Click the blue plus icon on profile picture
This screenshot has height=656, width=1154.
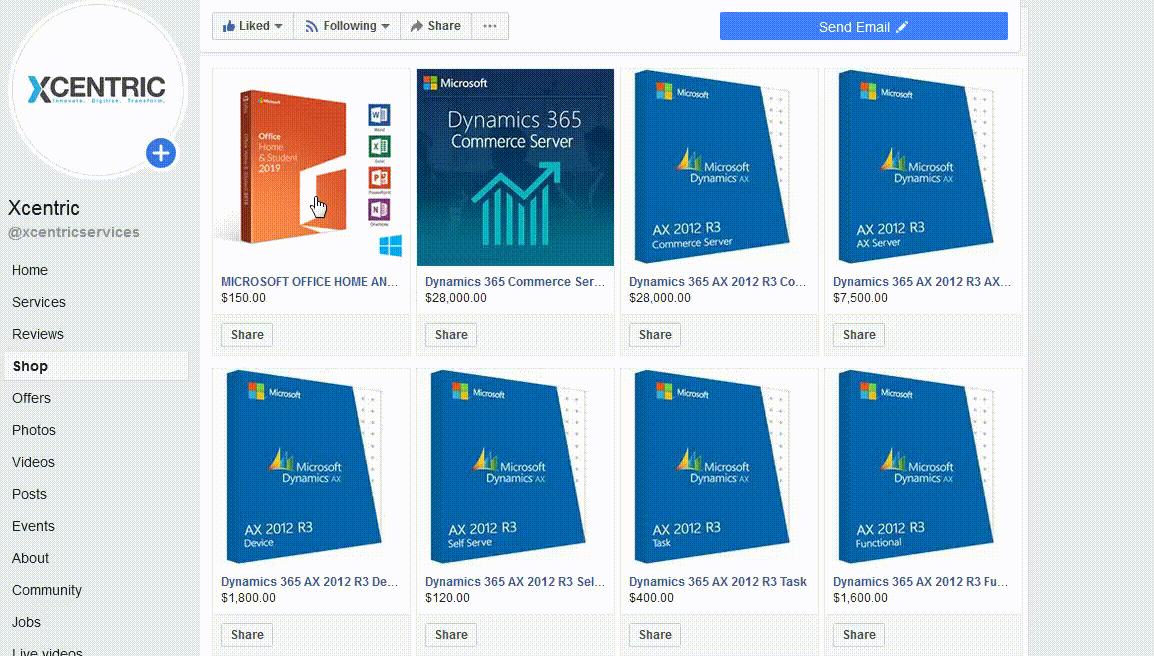tap(161, 153)
